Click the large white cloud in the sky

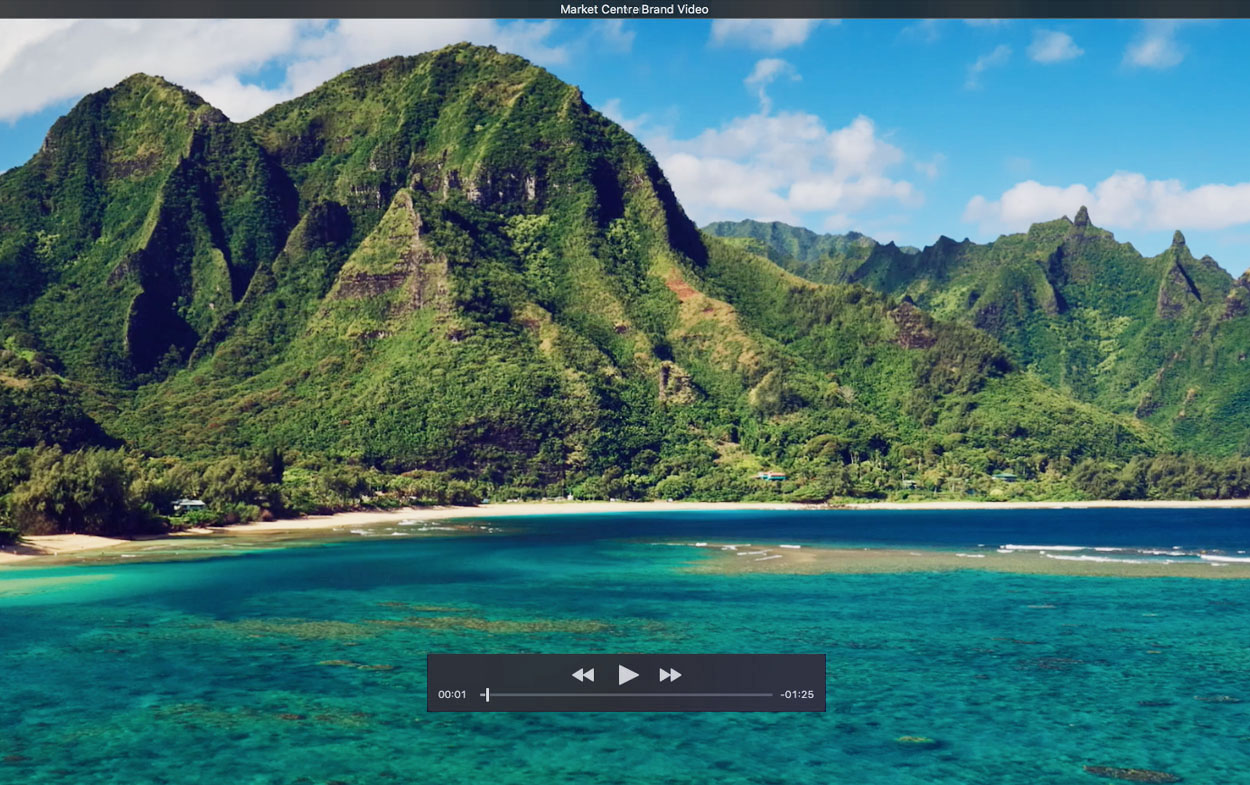790,165
